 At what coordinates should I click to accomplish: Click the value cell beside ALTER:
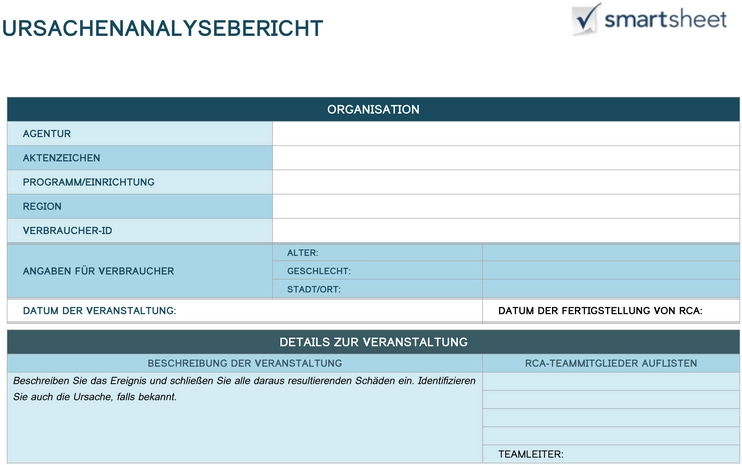coord(611,253)
